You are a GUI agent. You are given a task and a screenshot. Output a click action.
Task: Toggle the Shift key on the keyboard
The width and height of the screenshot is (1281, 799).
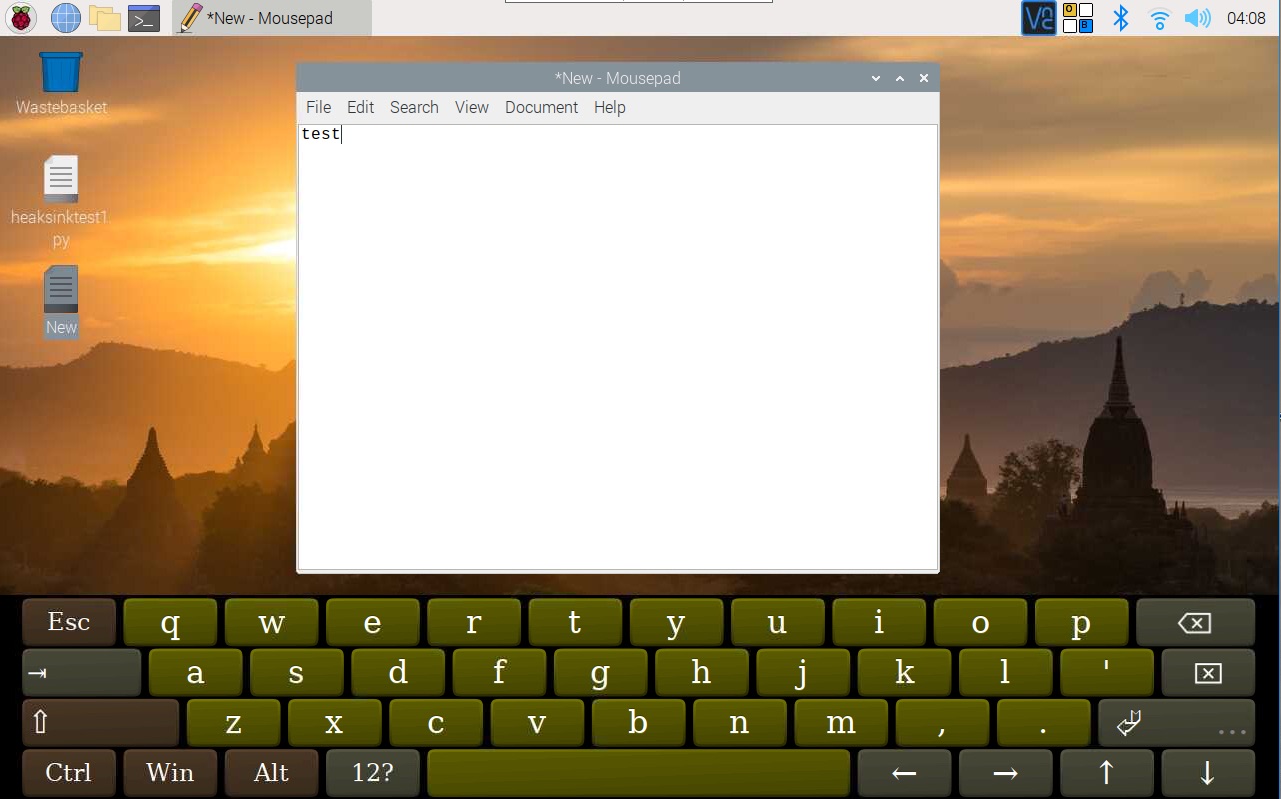(100, 722)
